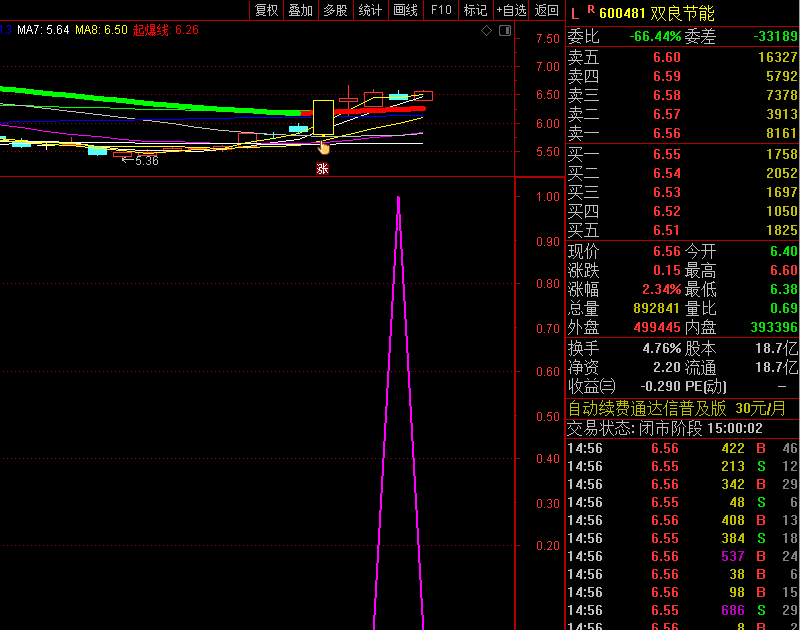Open the 统计 statistics menu

370,10
